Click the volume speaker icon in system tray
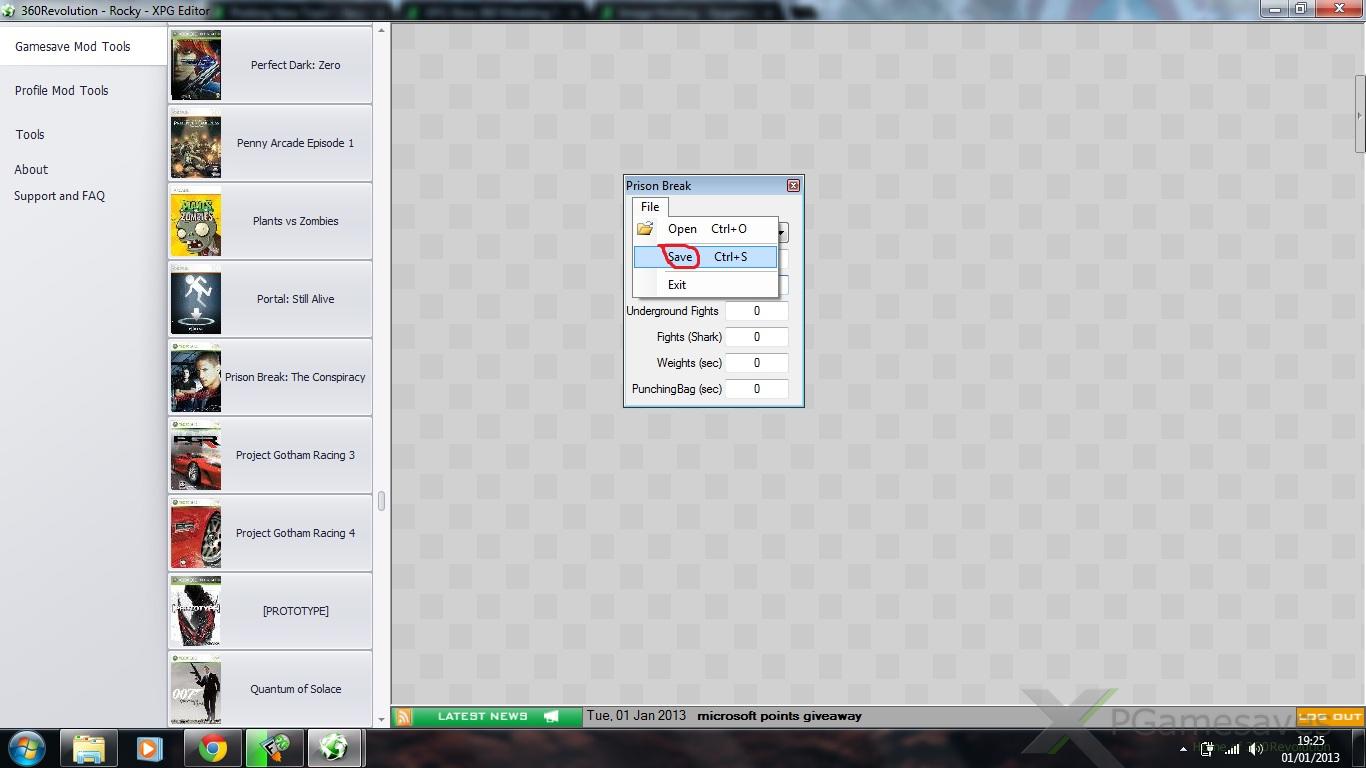The width and height of the screenshot is (1366, 768). click(x=1255, y=749)
